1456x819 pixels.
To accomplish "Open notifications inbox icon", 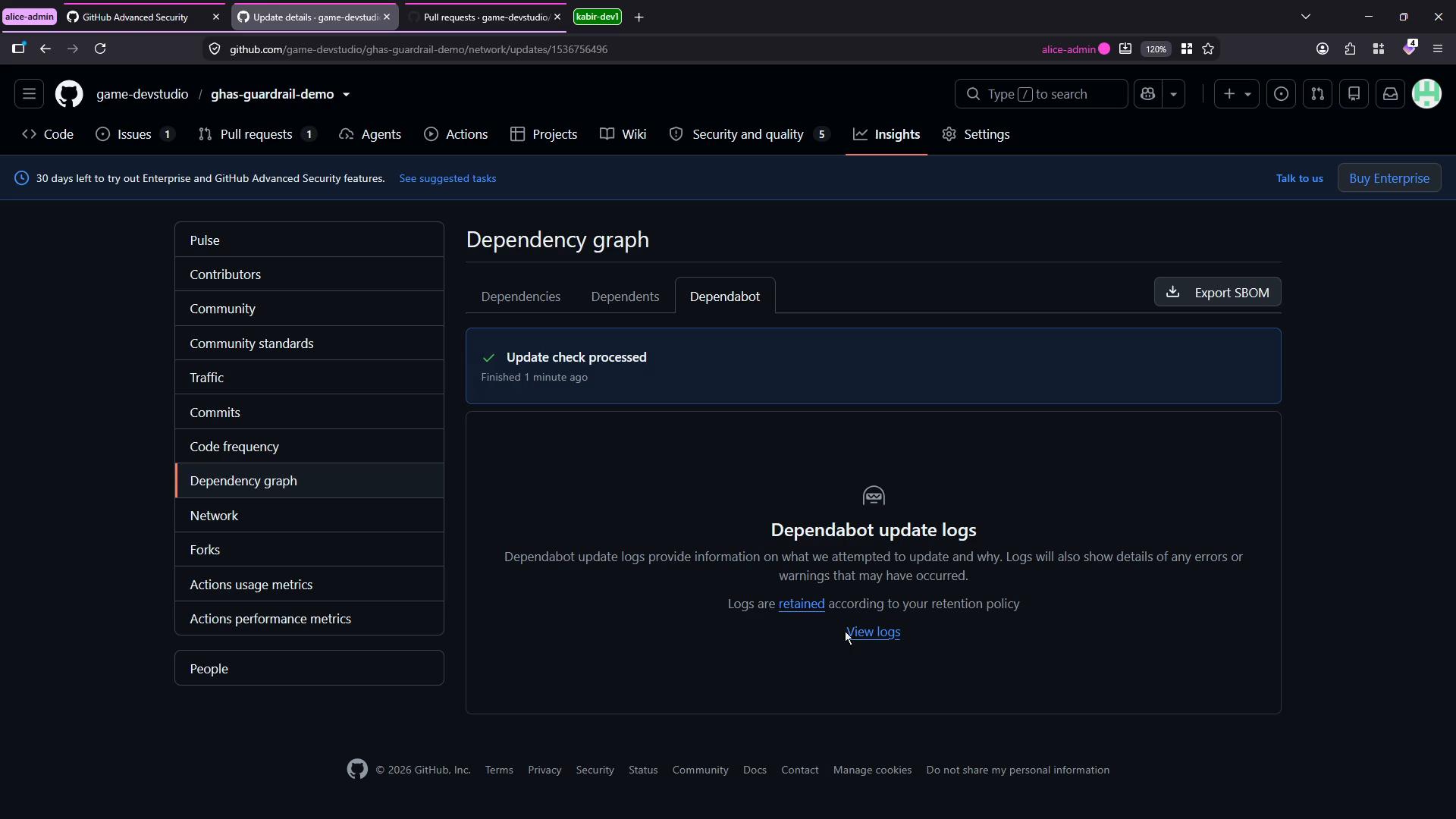I will pyautogui.click(x=1390, y=94).
